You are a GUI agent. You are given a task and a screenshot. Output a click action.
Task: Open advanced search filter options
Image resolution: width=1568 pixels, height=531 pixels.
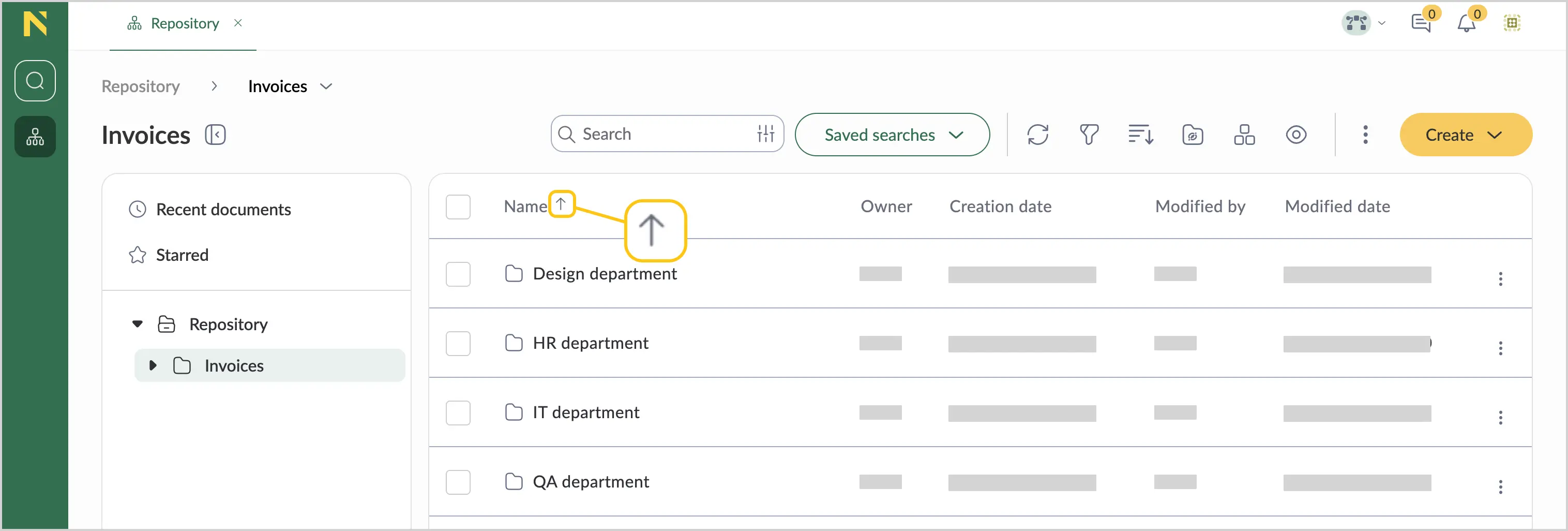point(766,134)
